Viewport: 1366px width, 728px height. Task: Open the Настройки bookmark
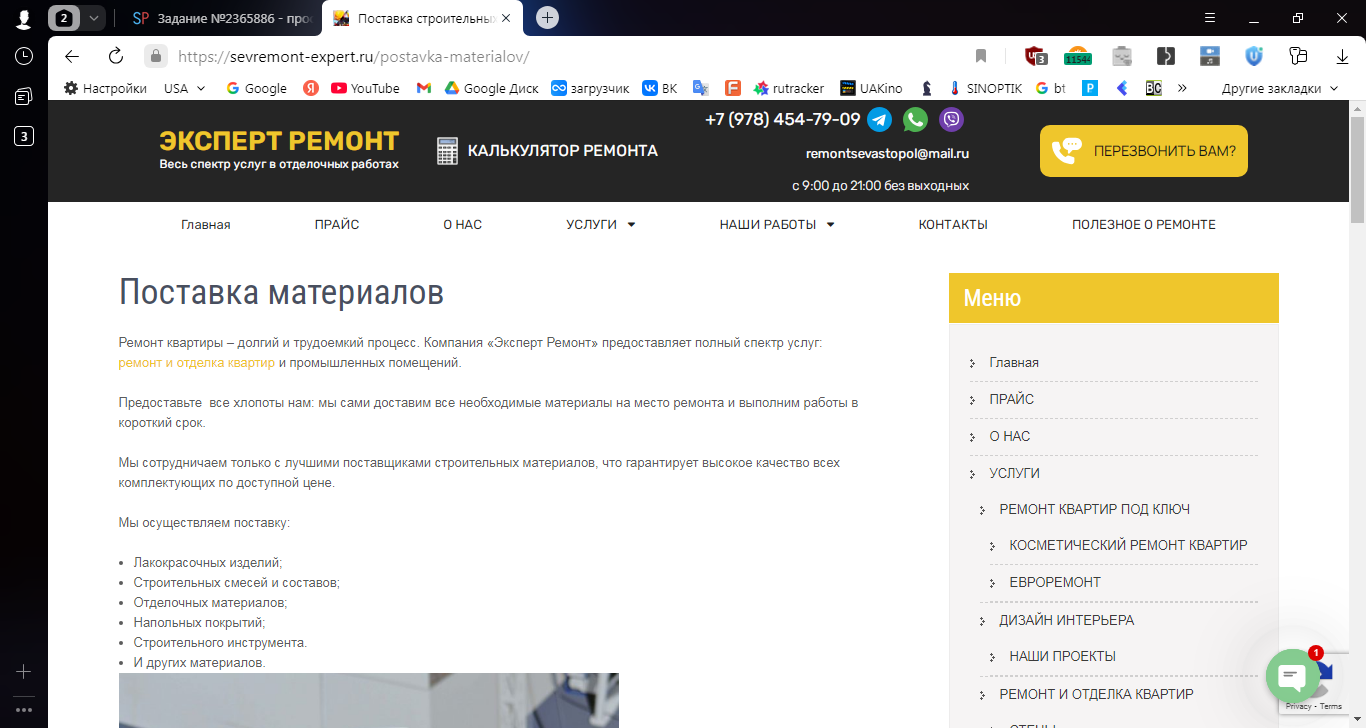105,88
